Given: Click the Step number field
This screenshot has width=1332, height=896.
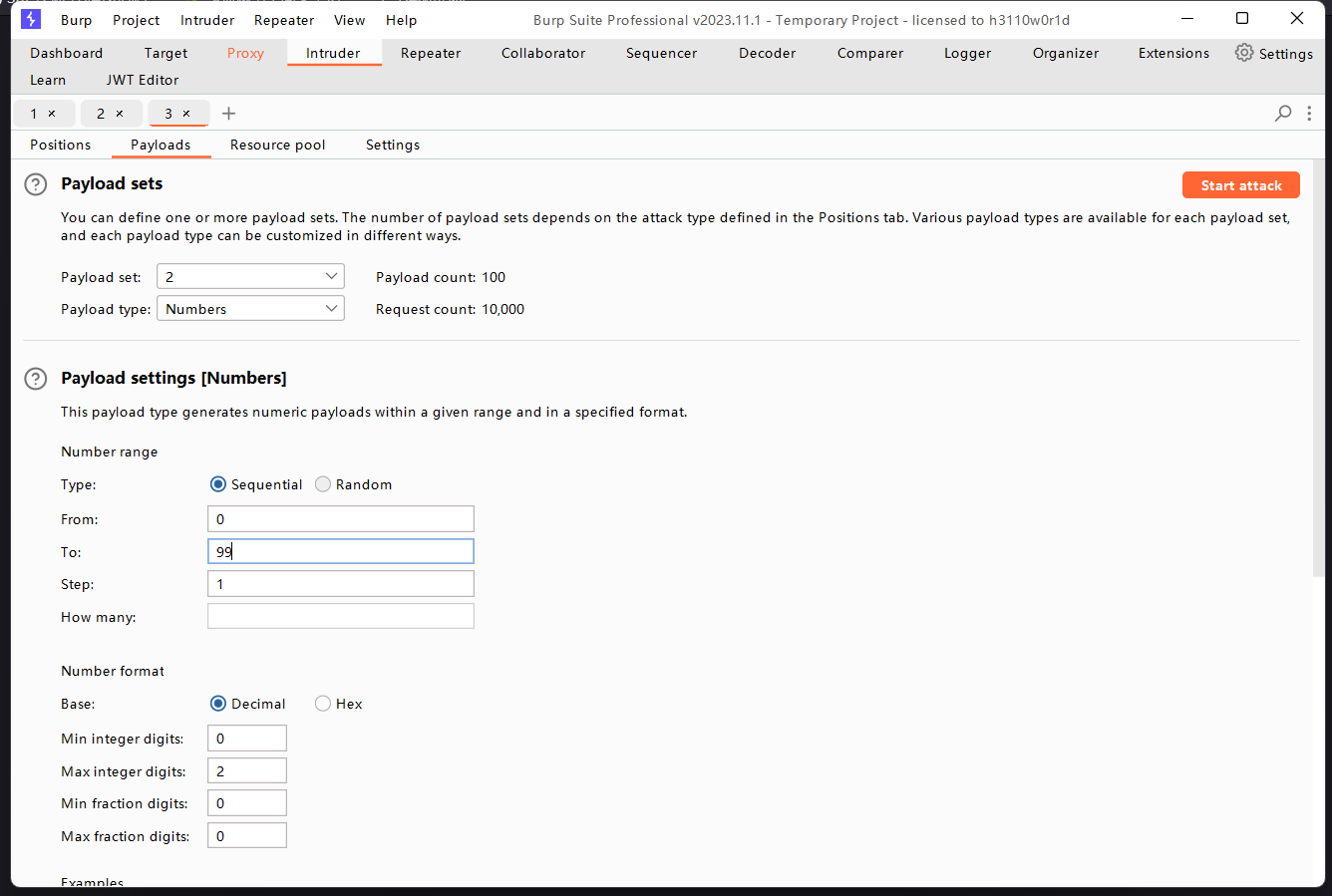Looking at the screenshot, I should pyautogui.click(x=341, y=584).
